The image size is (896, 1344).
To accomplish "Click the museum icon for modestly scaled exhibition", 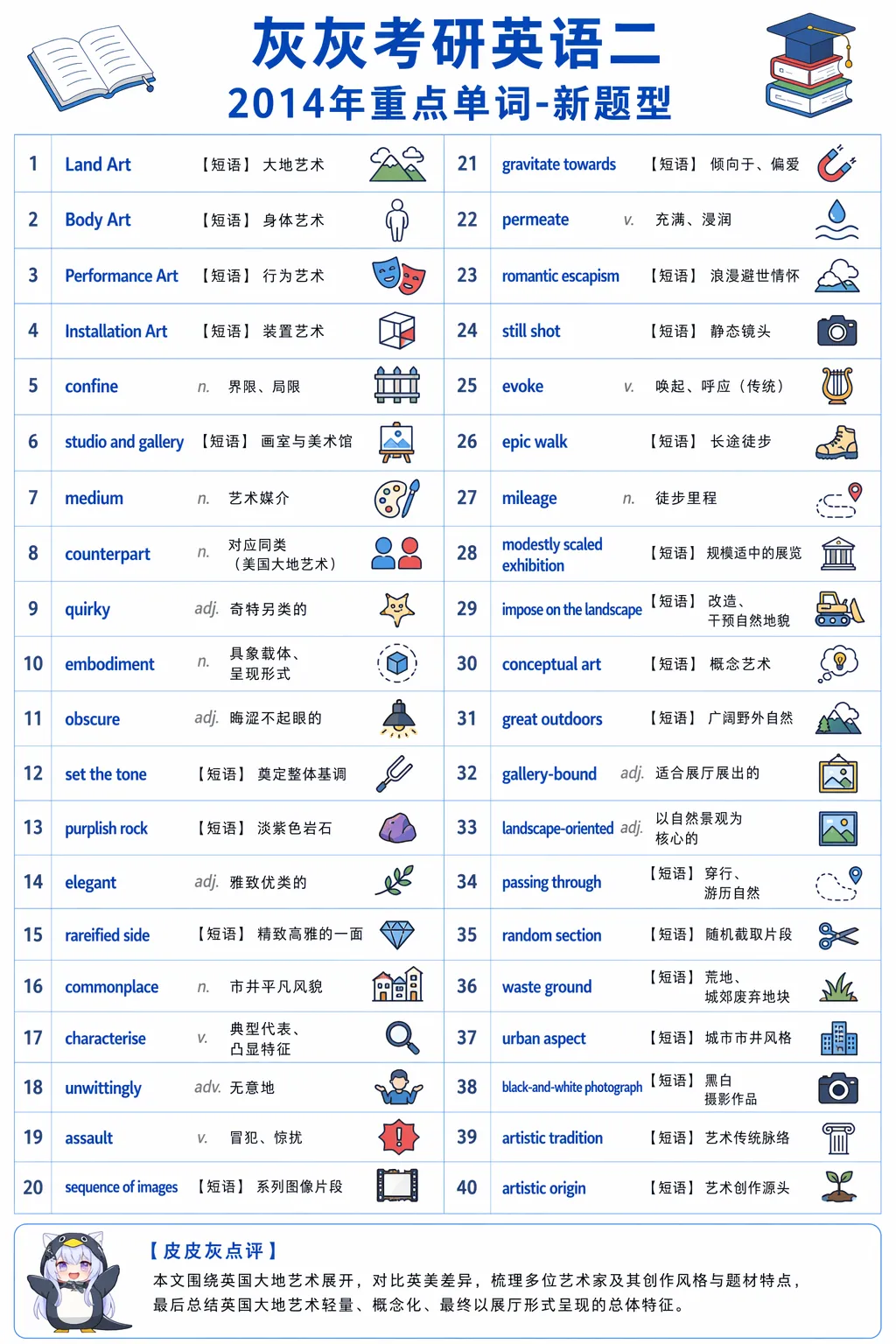I will click(x=838, y=553).
